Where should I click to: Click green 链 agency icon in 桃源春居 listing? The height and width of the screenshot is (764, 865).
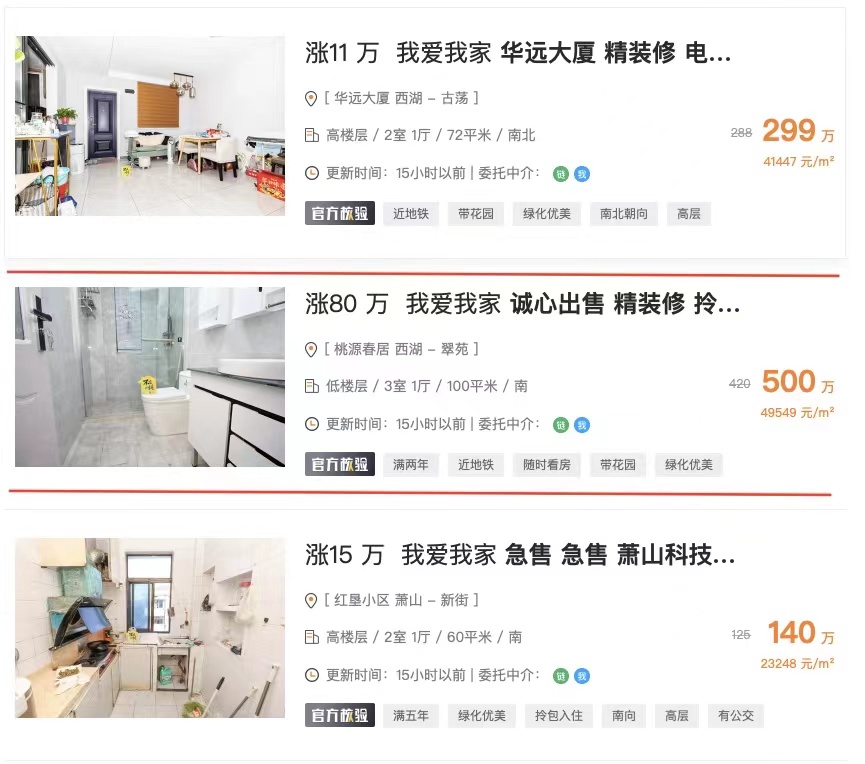560,425
